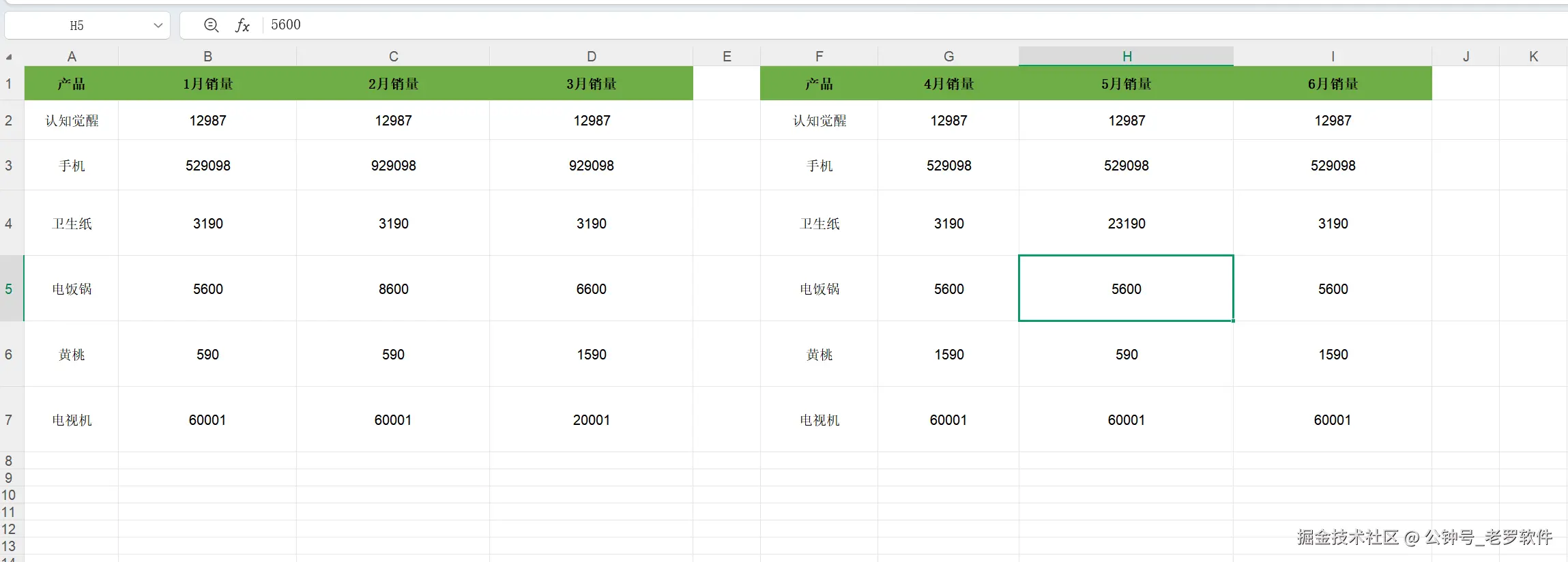Click cell D5 with value 6600
Image resolution: width=1568 pixels, height=562 pixels.
[592, 289]
